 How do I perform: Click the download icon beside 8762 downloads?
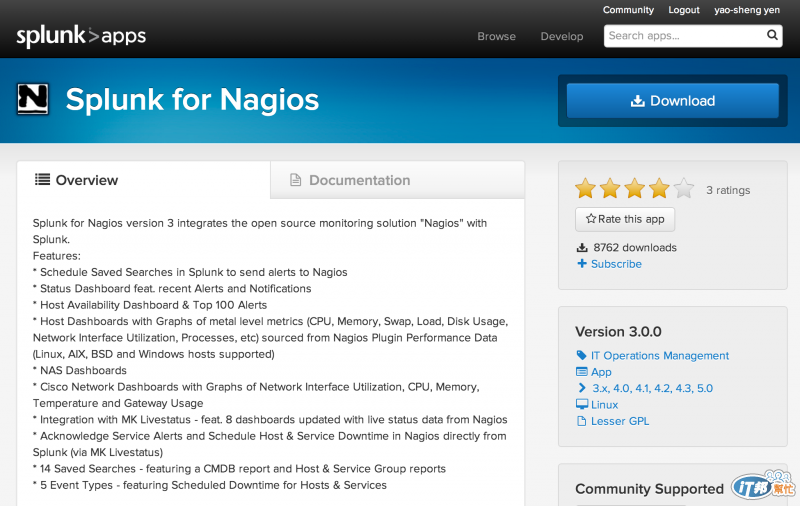(582, 248)
